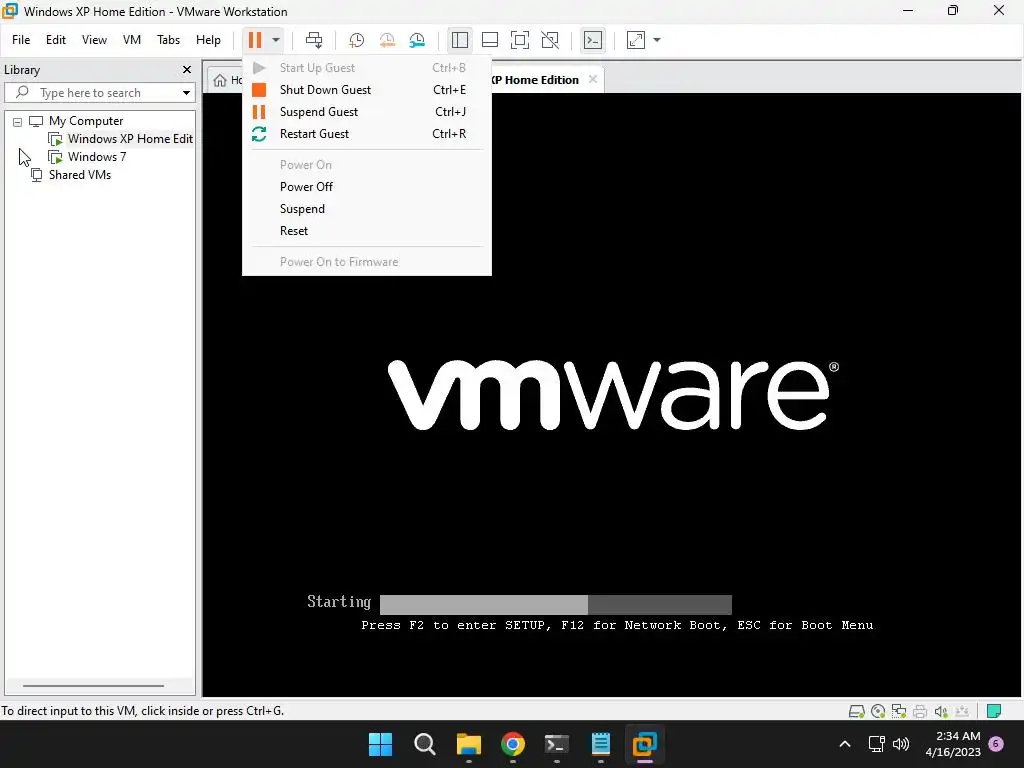The width and height of the screenshot is (1024, 768).
Task: Click the VMware boot progress bar
Action: coord(556,604)
